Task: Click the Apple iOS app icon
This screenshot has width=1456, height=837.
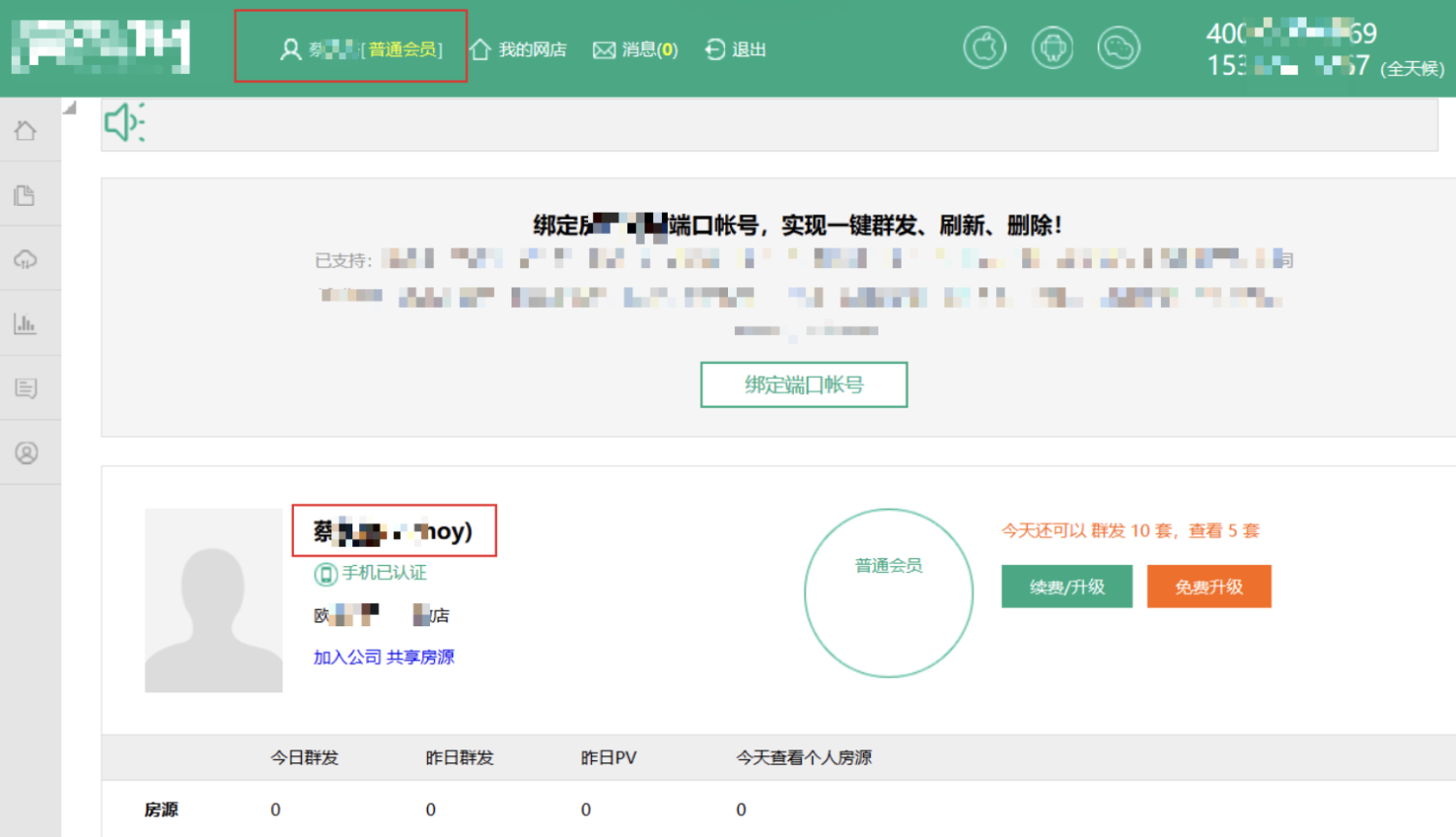Action: (x=984, y=48)
